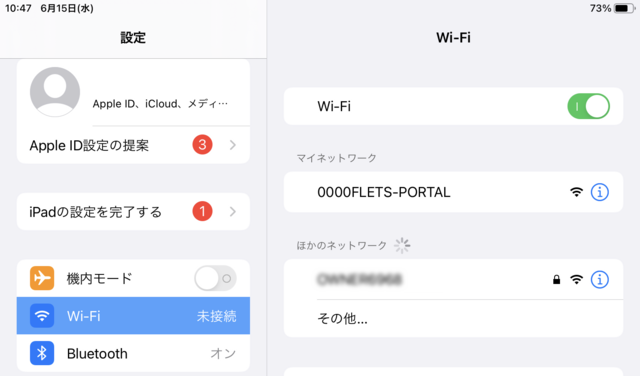Join the 0000FLETS-PORTAL network
The height and width of the screenshot is (376, 640).
[x=453, y=192]
